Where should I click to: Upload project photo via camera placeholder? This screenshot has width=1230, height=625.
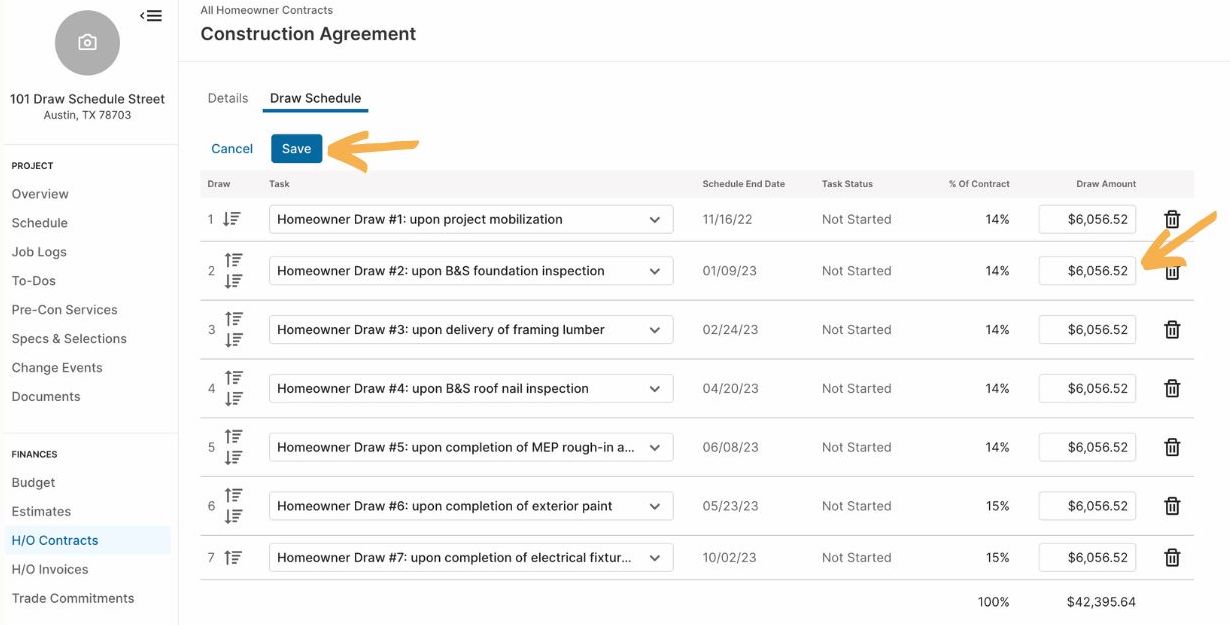click(87, 43)
